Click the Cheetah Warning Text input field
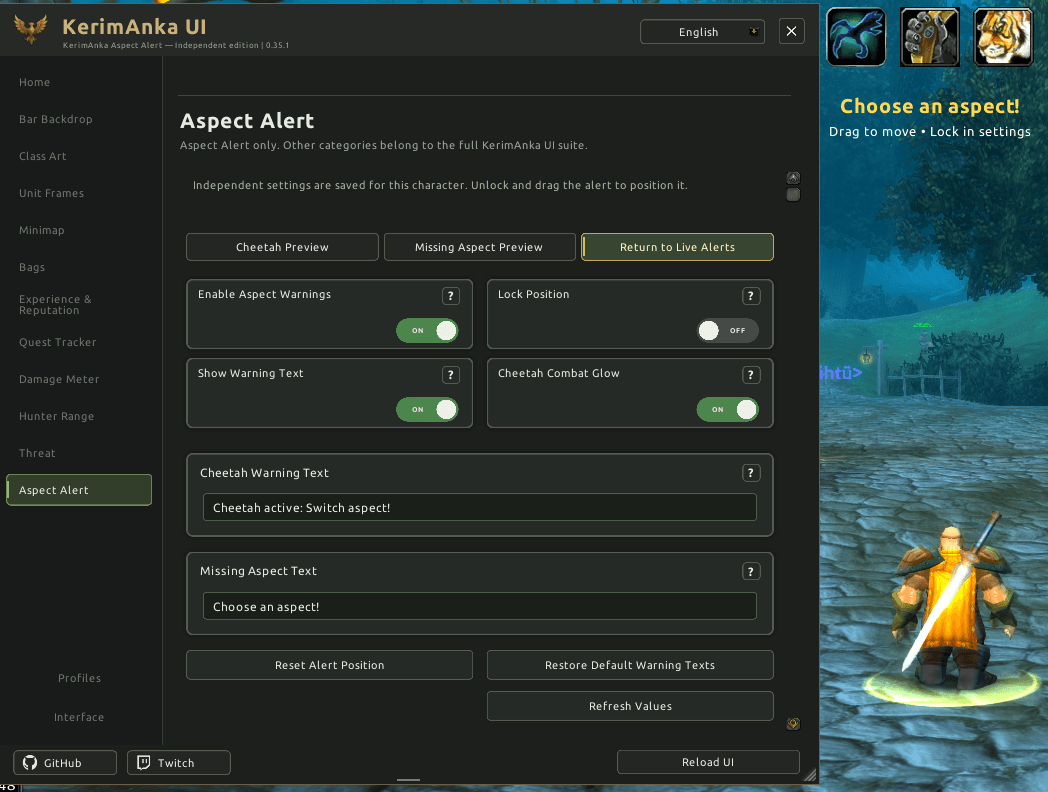Screen dimensions: 1048x792 pyautogui.click(x=480, y=507)
